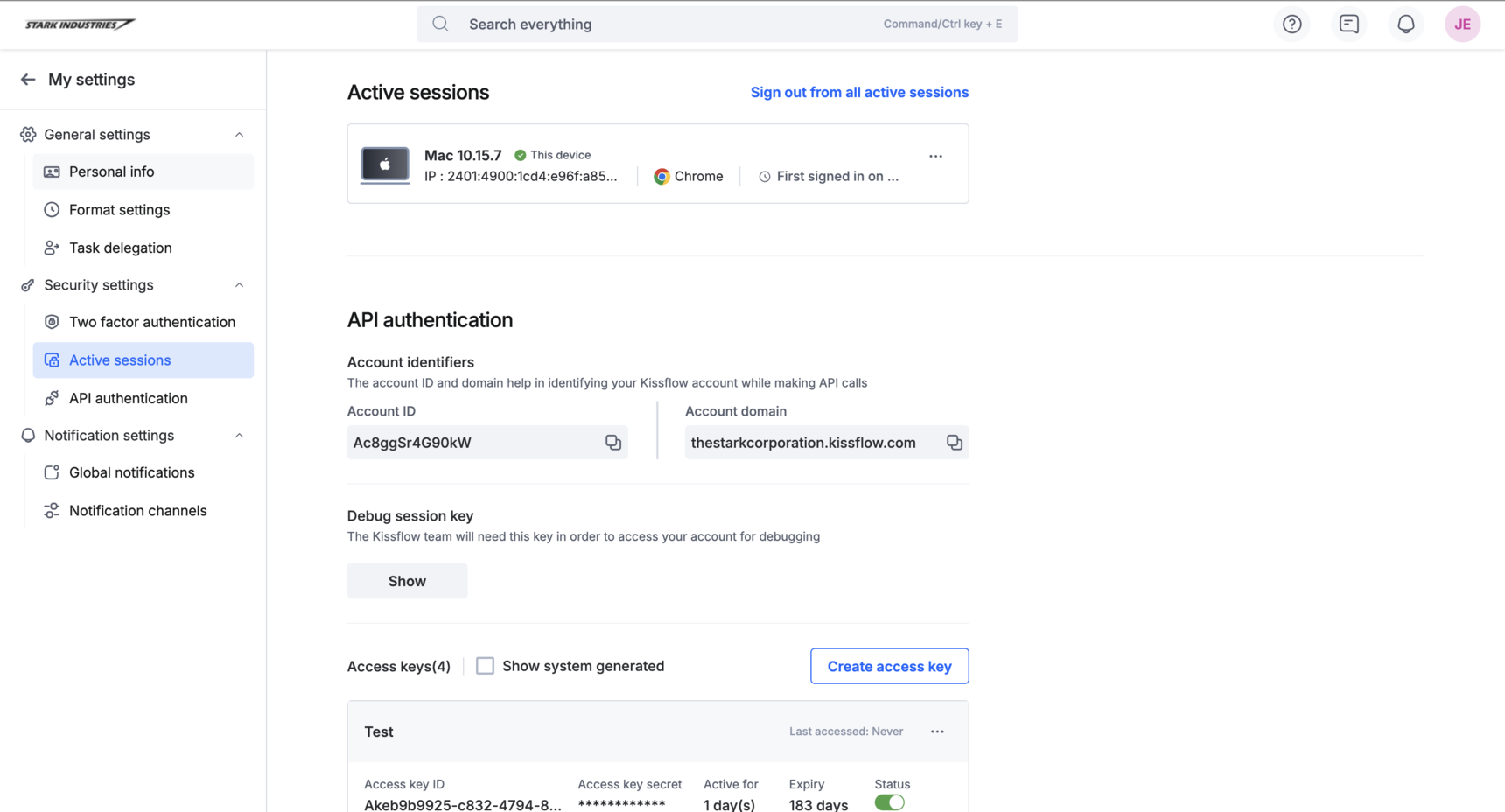Viewport: 1505px width, 812px height.
Task: Click the help question mark icon
Action: tap(1291, 24)
